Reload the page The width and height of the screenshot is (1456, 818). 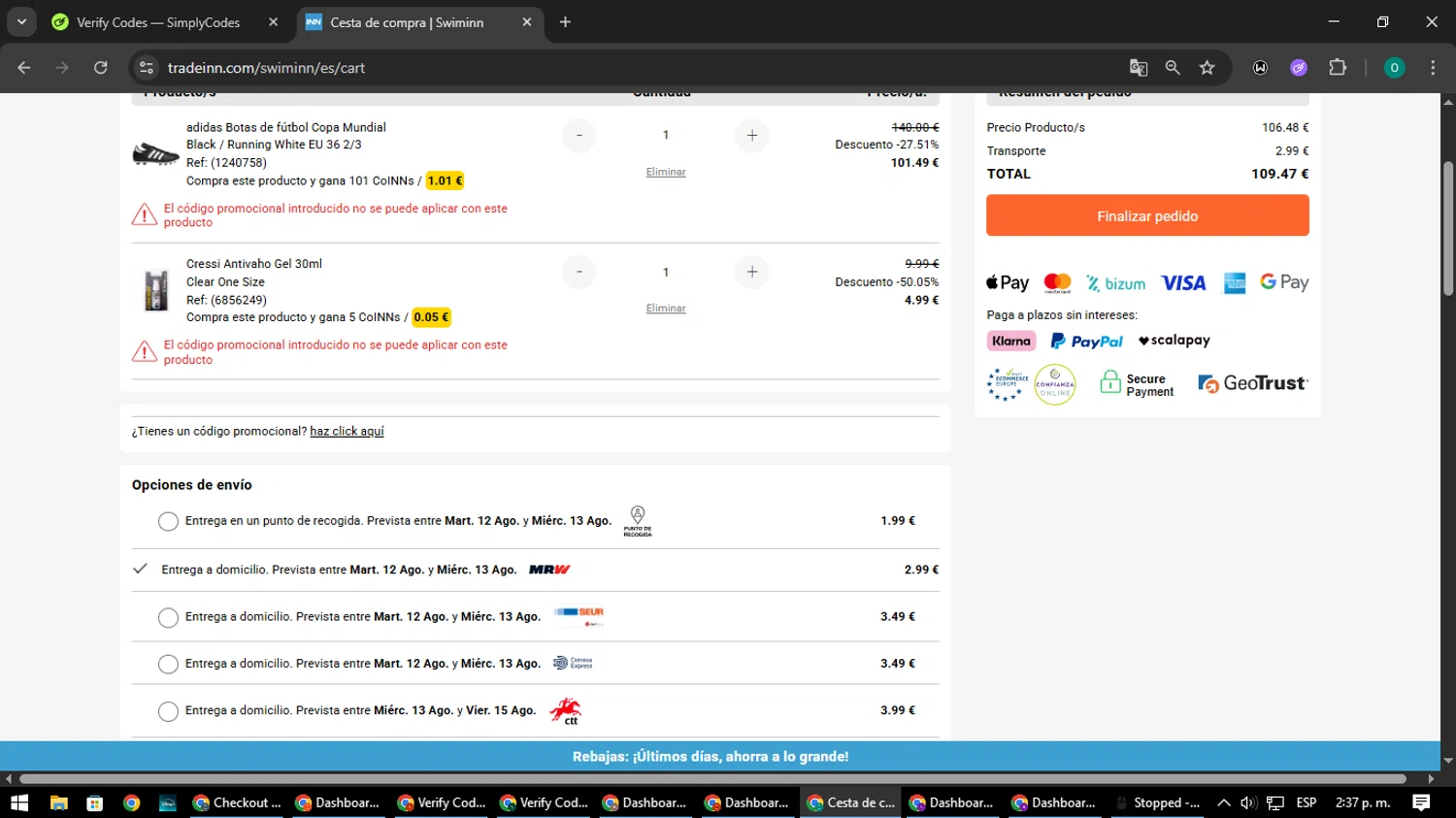point(101,68)
